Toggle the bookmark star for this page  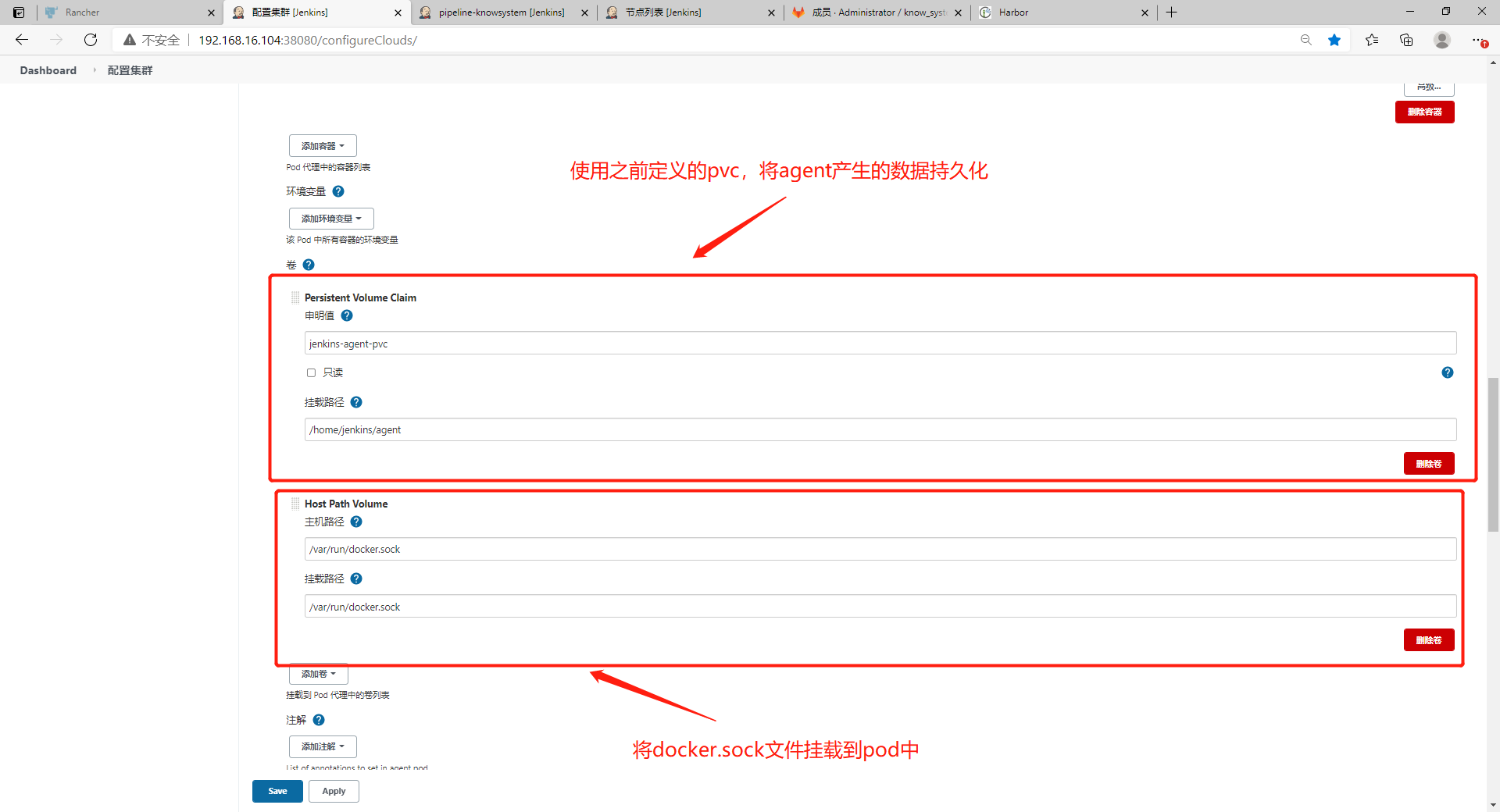1334,40
